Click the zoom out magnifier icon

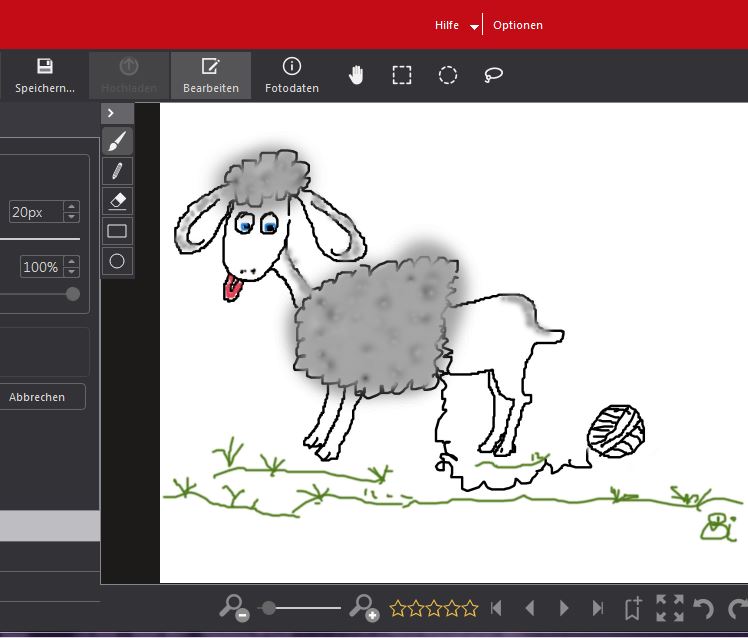coord(233,607)
